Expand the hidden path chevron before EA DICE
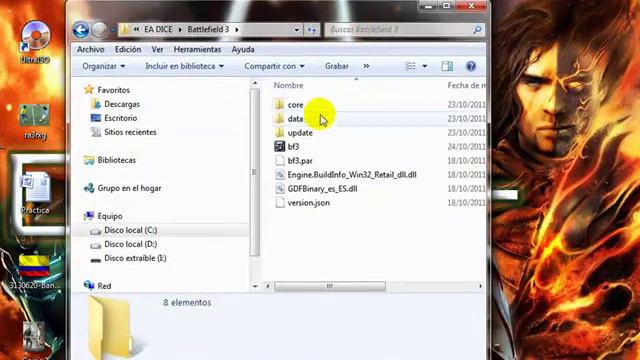Screen dimensions: 640x360 (136, 29)
